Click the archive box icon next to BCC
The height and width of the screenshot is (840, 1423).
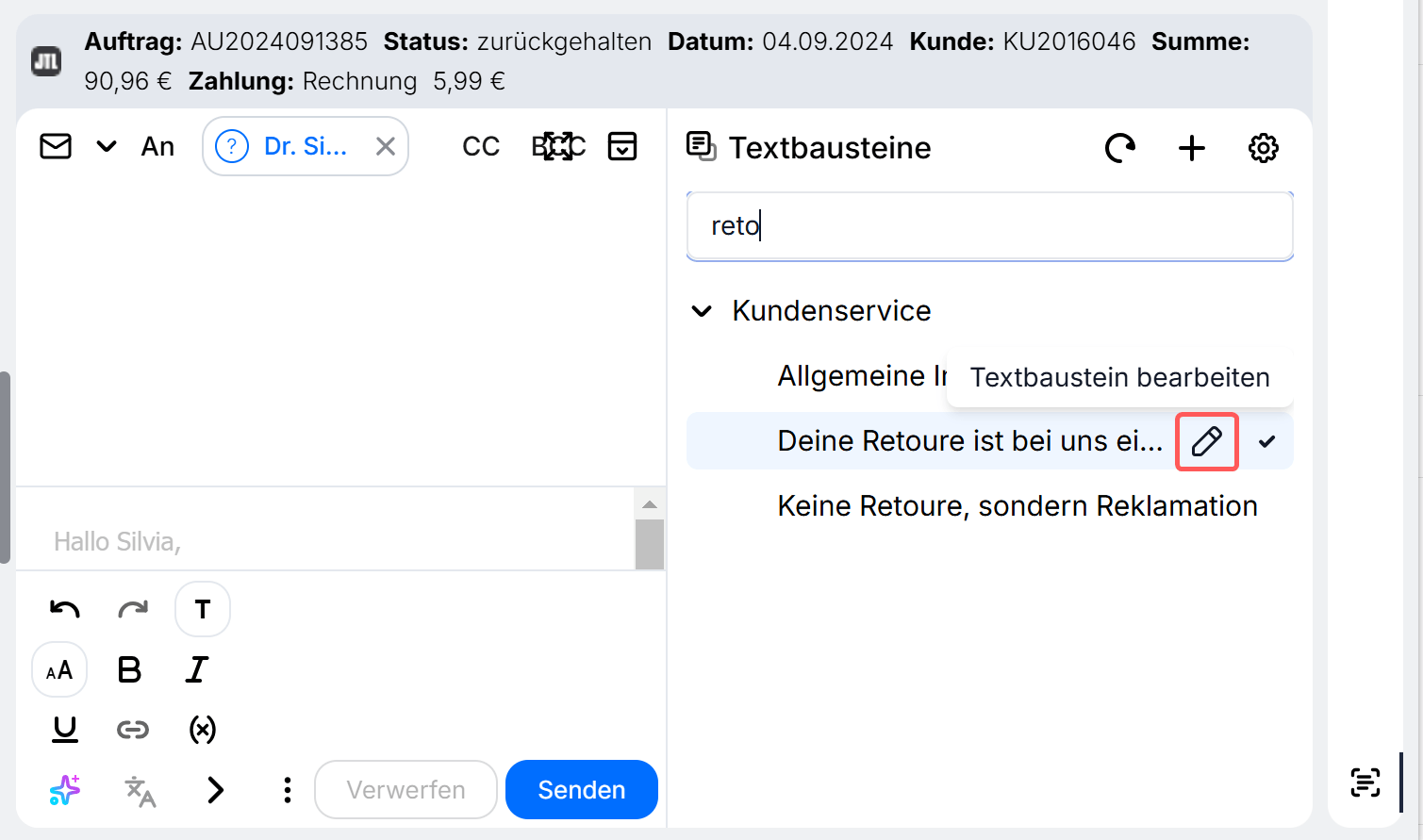(622, 146)
